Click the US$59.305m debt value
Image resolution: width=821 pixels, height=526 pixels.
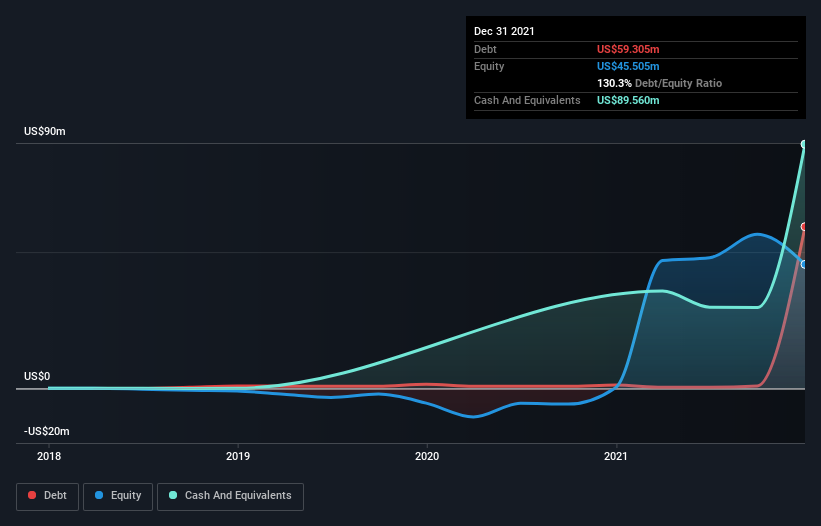click(628, 49)
